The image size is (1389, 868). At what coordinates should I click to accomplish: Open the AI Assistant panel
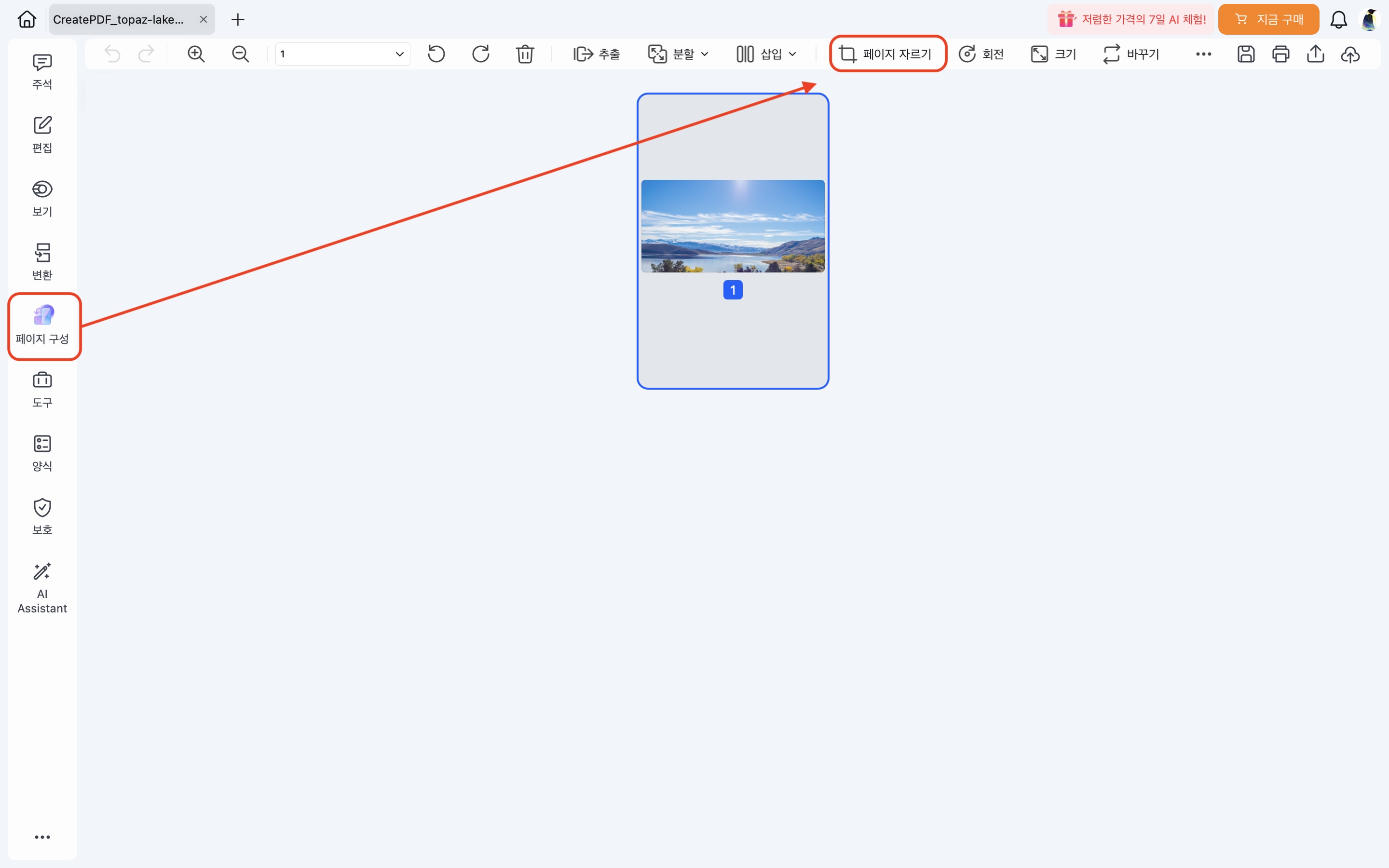click(x=42, y=588)
